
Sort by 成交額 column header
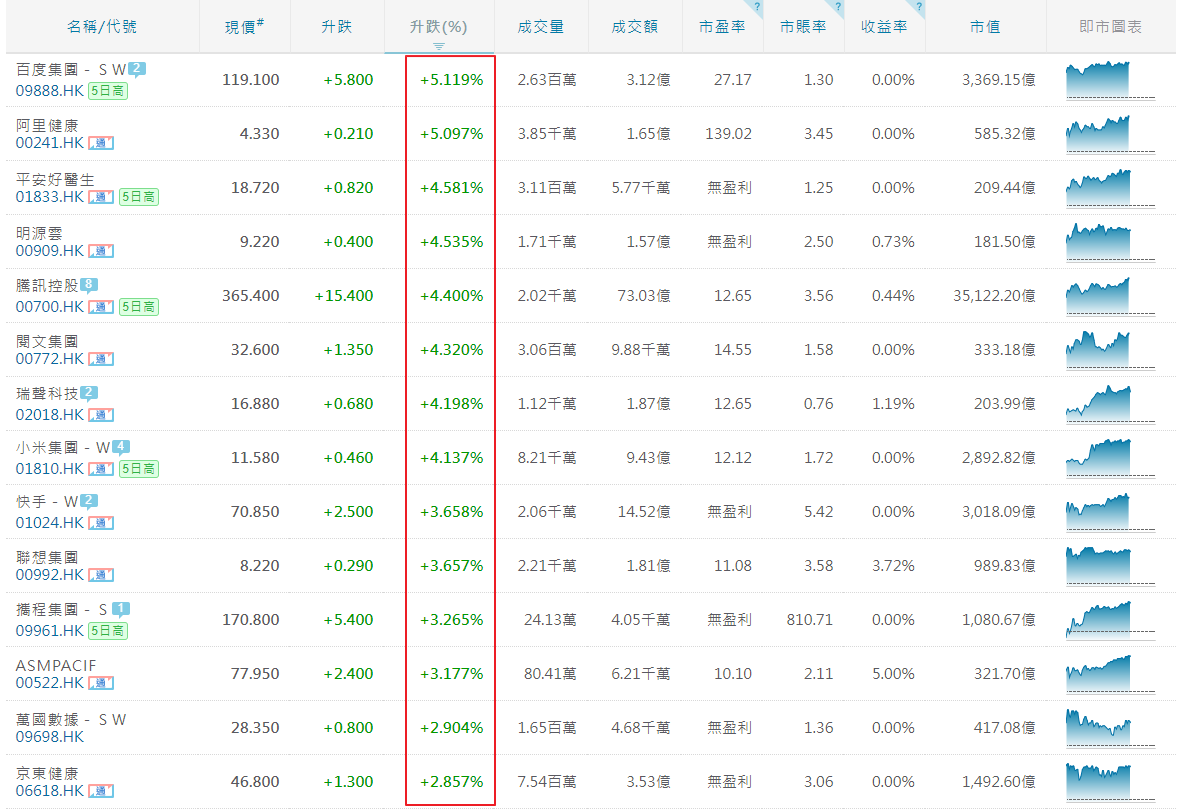pos(635,27)
